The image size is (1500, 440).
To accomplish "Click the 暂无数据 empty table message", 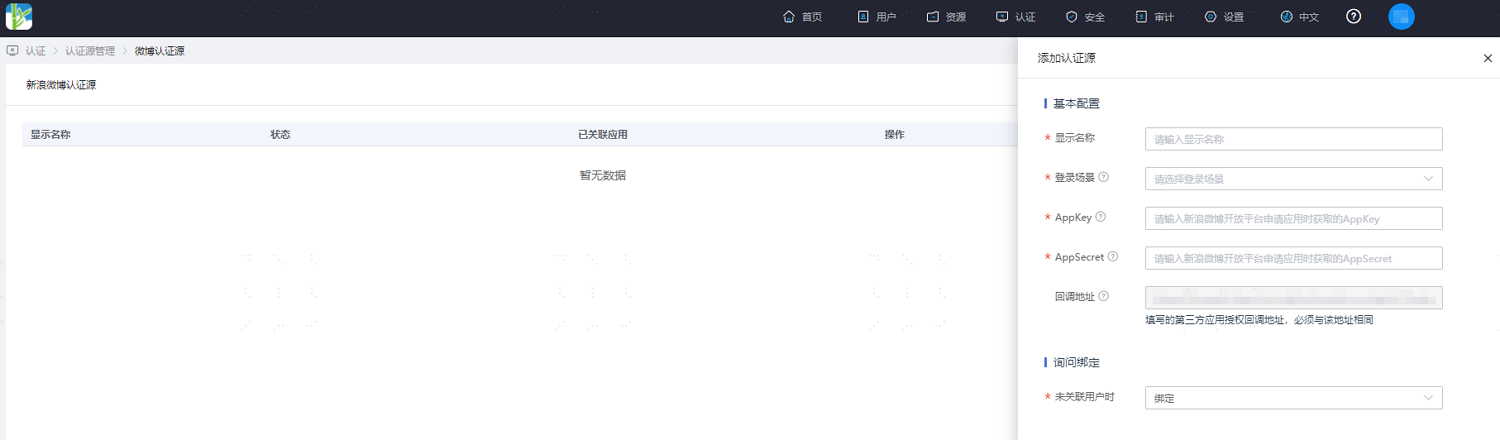I will click(603, 175).
